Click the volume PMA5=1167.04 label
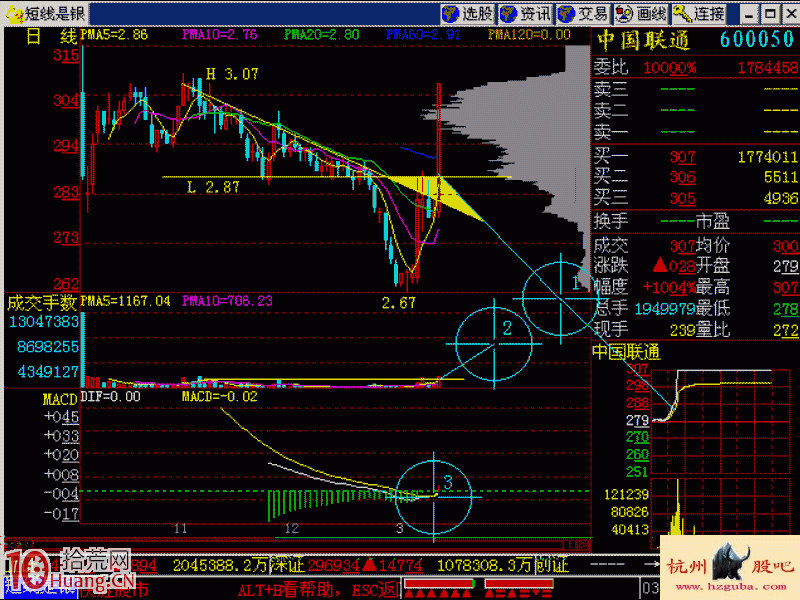This screenshot has width=800, height=600. (x=126, y=301)
